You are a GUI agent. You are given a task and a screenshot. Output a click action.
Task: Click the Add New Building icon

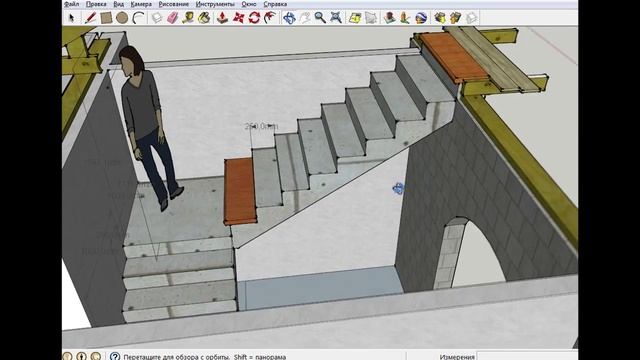click(x=390, y=18)
